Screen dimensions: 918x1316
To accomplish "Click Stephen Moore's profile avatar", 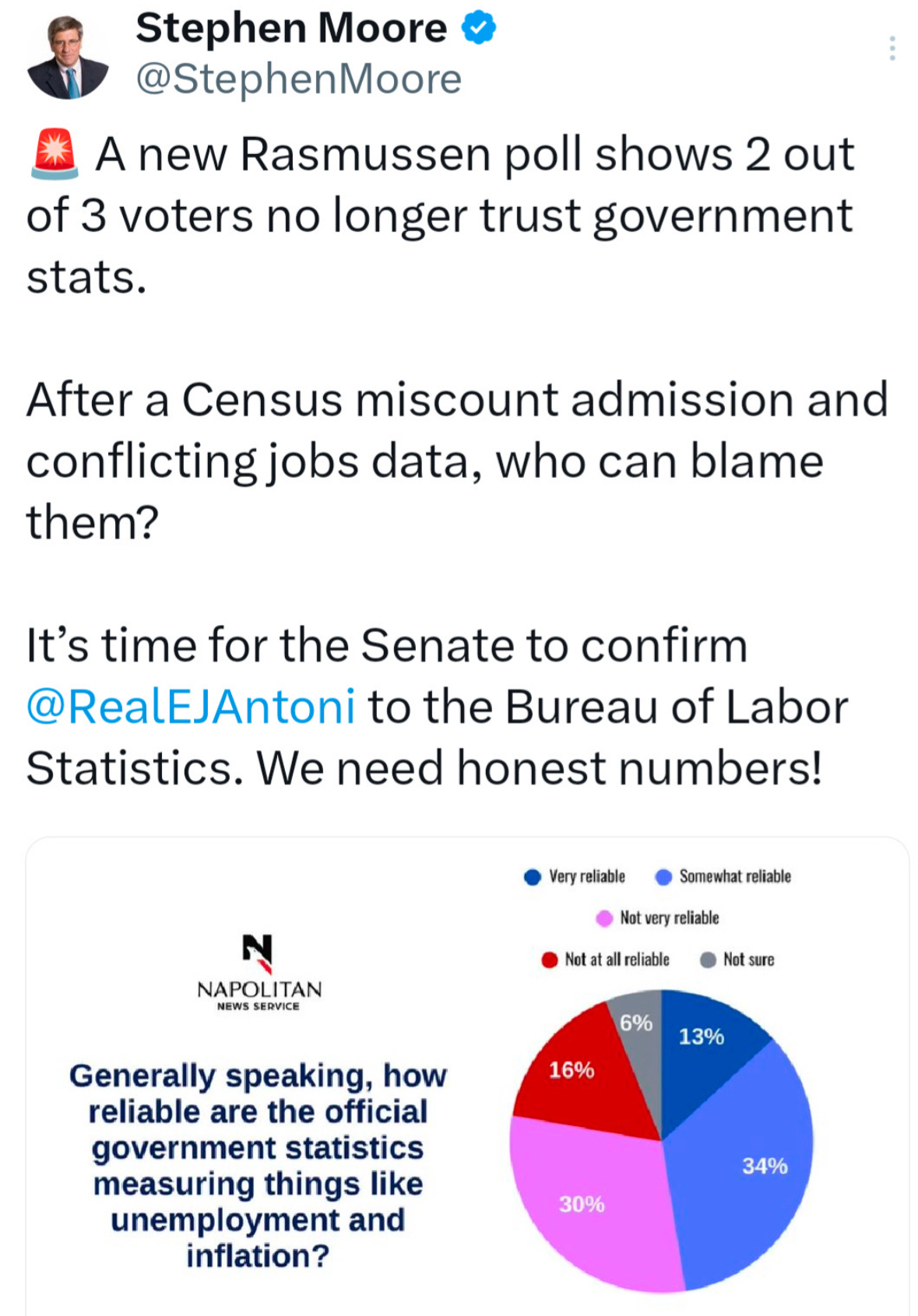I will pos(68,58).
